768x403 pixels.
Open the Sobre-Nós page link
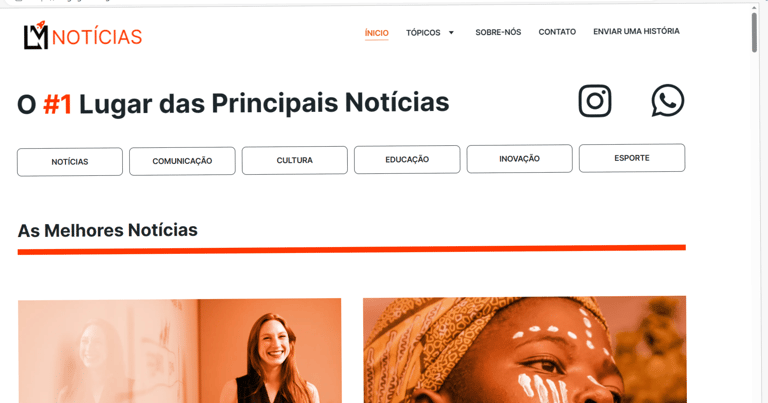click(x=498, y=32)
